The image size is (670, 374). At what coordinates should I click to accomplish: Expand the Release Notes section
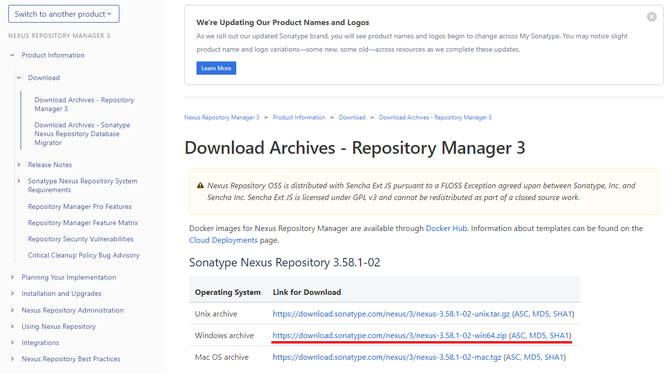tap(19, 165)
